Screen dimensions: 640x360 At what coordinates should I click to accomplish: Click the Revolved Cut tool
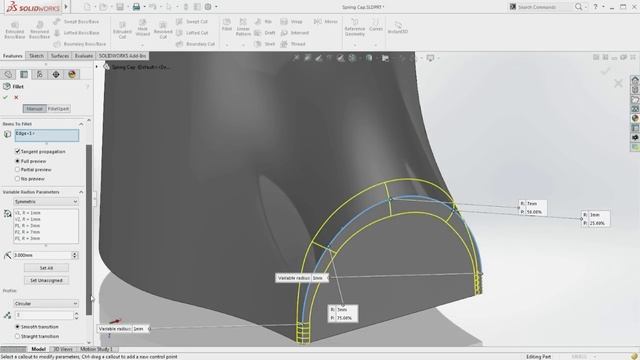[x=163, y=30]
